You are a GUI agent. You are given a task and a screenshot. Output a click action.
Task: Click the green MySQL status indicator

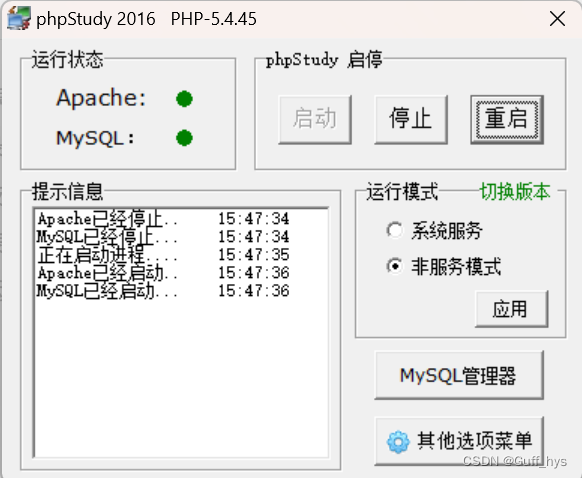[184, 138]
